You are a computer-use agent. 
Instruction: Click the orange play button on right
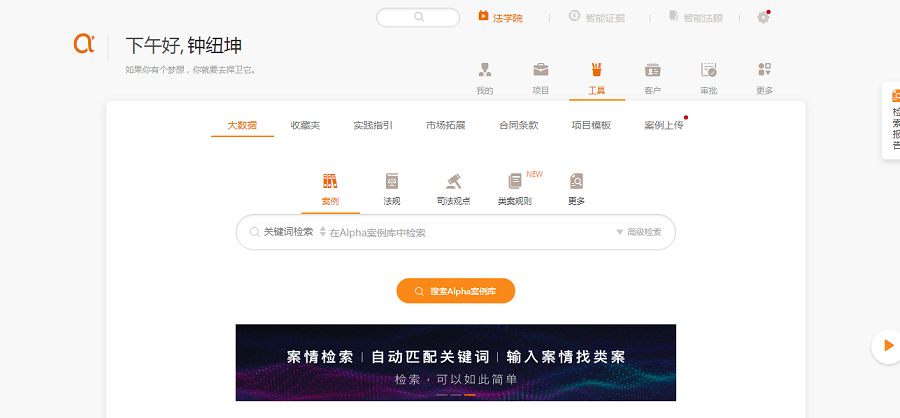tap(887, 346)
